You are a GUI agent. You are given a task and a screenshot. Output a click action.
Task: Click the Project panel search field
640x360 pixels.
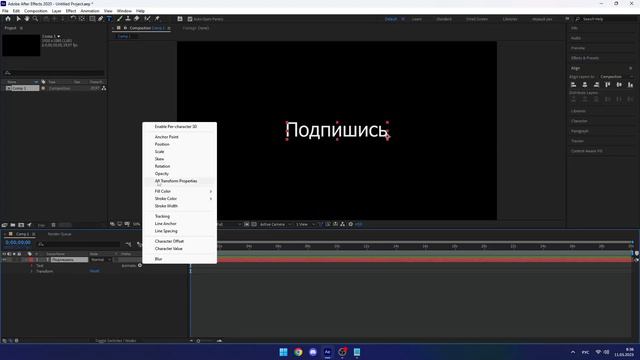[53, 73]
